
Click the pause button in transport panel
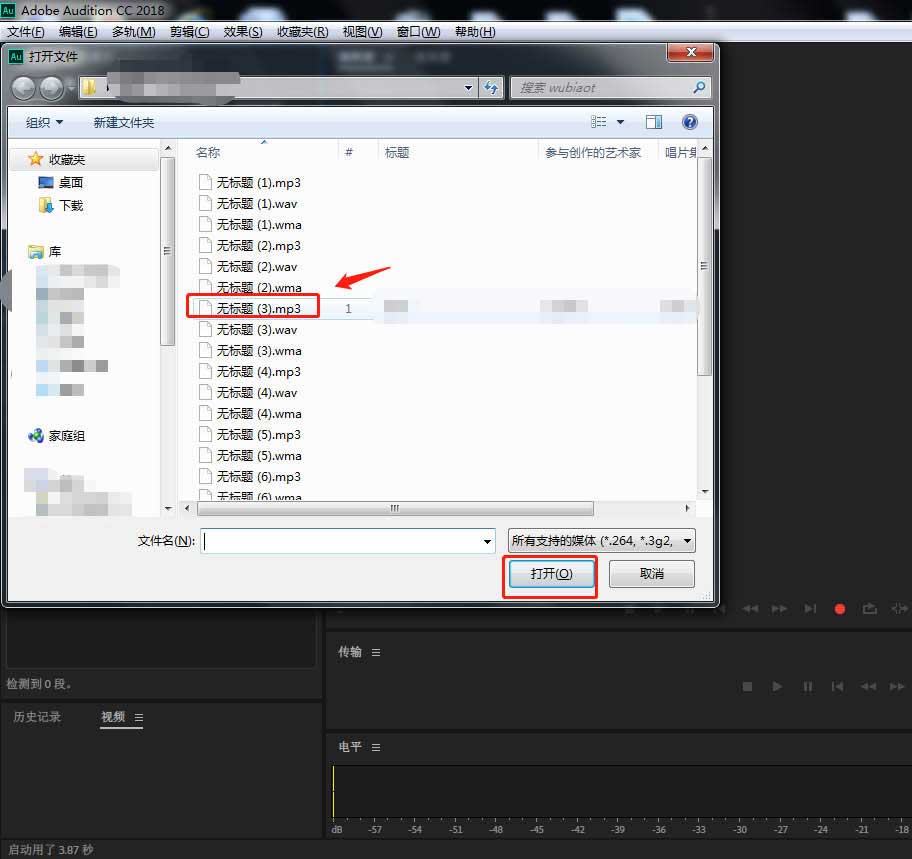click(808, 687)
